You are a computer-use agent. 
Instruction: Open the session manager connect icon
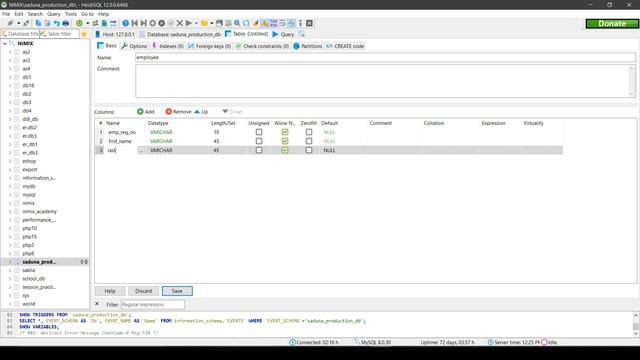click(11, 23)
